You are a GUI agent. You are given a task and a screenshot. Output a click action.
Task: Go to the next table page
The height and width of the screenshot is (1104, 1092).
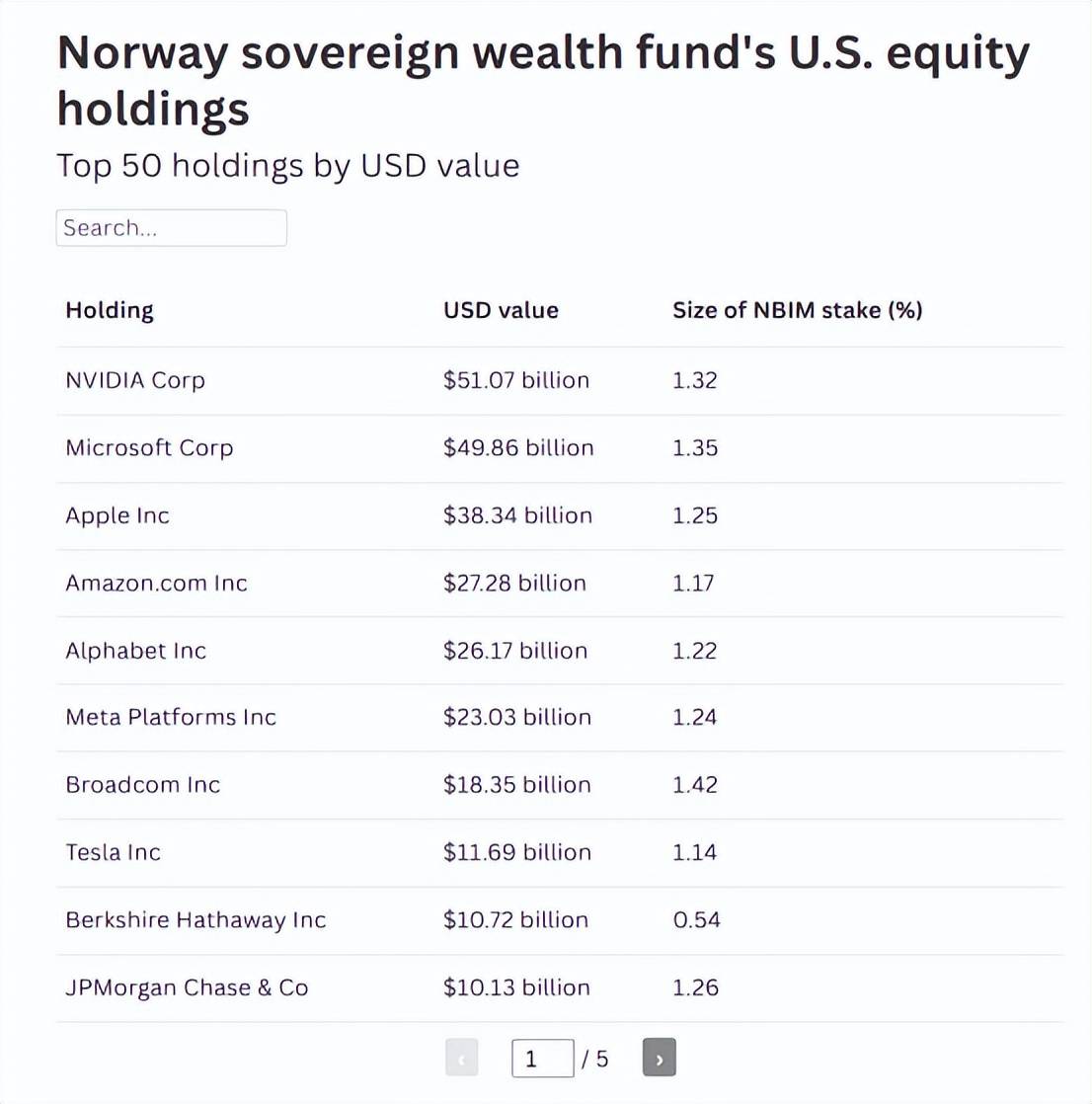tap(659, 1059)
